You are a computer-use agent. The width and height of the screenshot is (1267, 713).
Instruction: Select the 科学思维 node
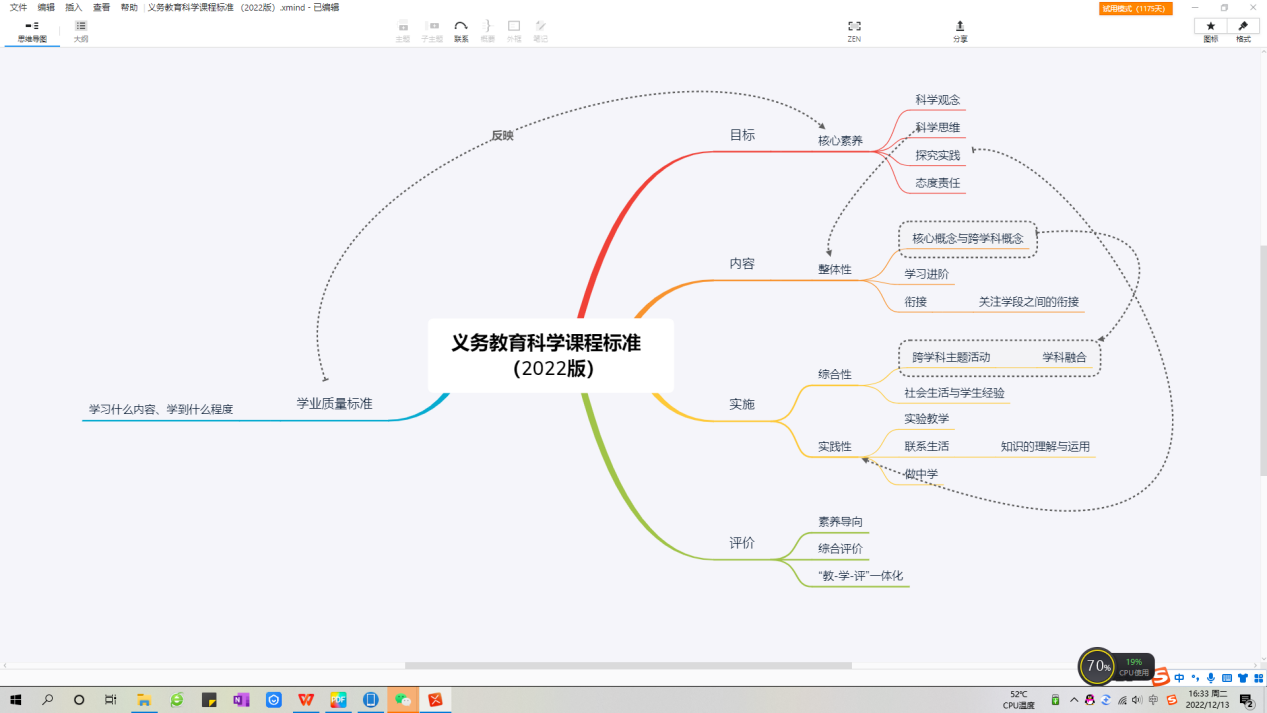tap(938, 128)
